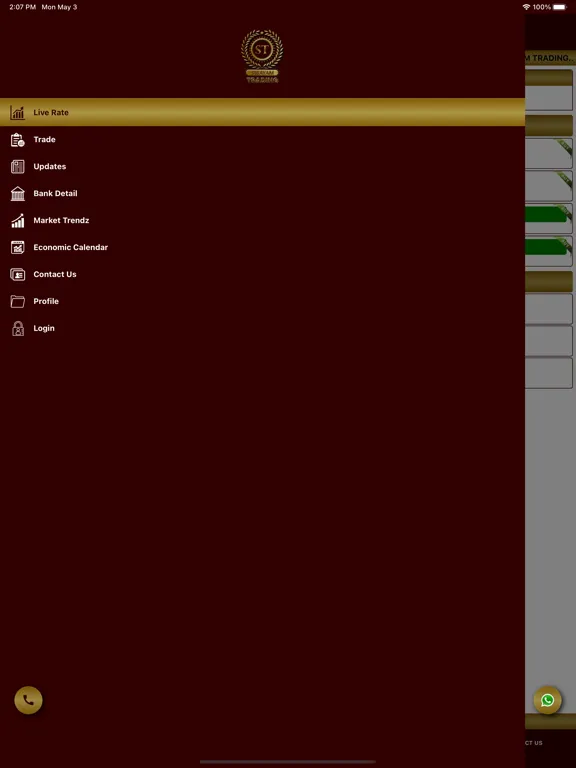Go to Market Trendz

pyautogui.click(x=263, y=220)
